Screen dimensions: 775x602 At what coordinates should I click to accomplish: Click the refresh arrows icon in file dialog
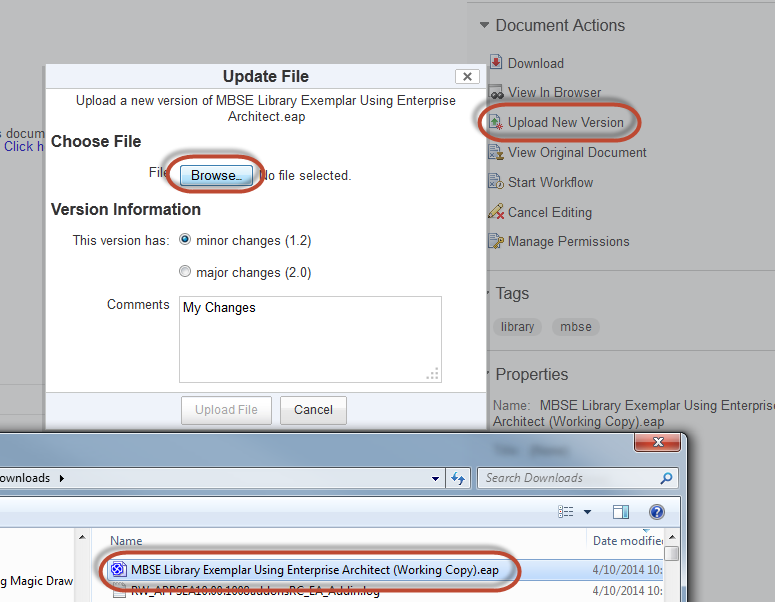(x=458, y=478)
